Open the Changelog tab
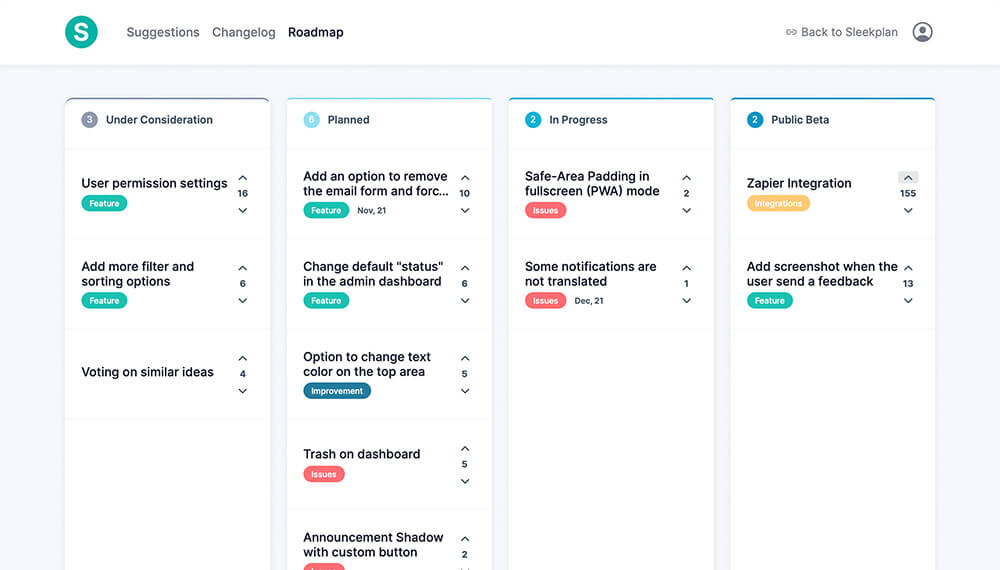Screen dimensions: 1000x570 pyautogui.click(x=243, y=32)
